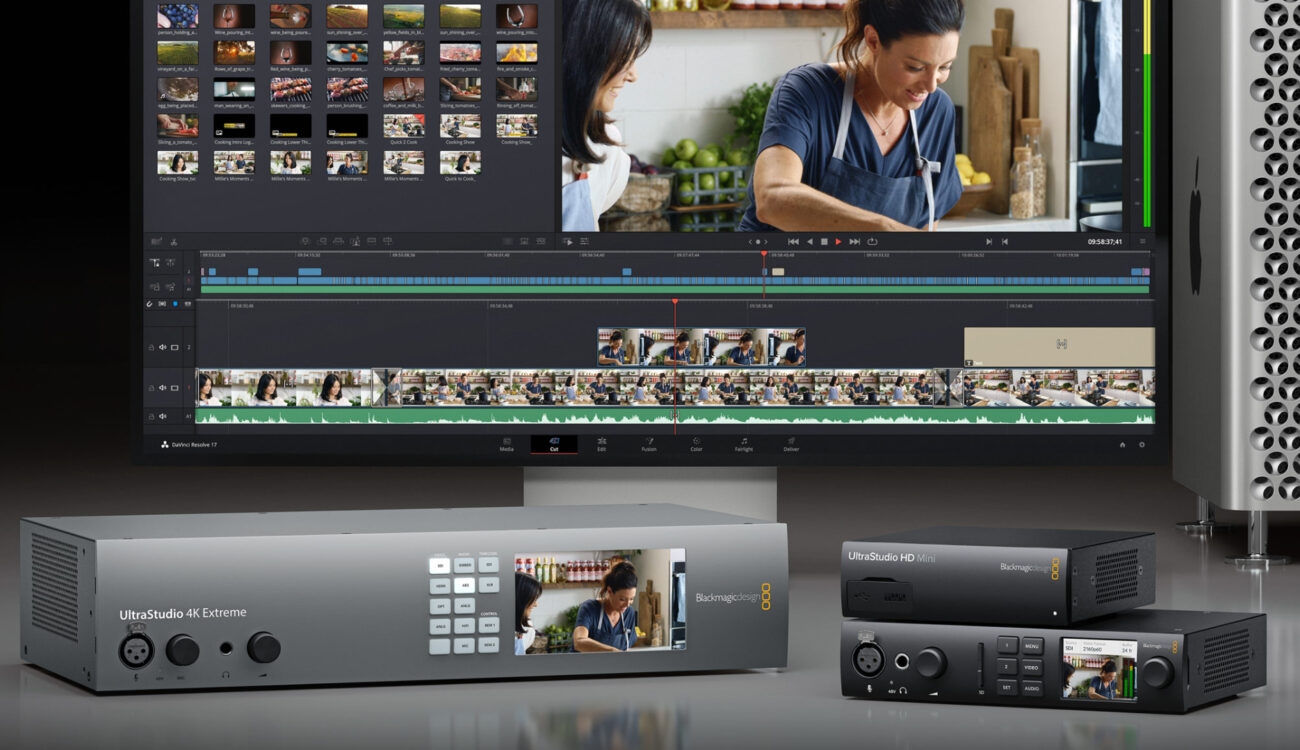Select the beige title clip on track 2
The image size is (1300, 750).
pos(1059,347)
